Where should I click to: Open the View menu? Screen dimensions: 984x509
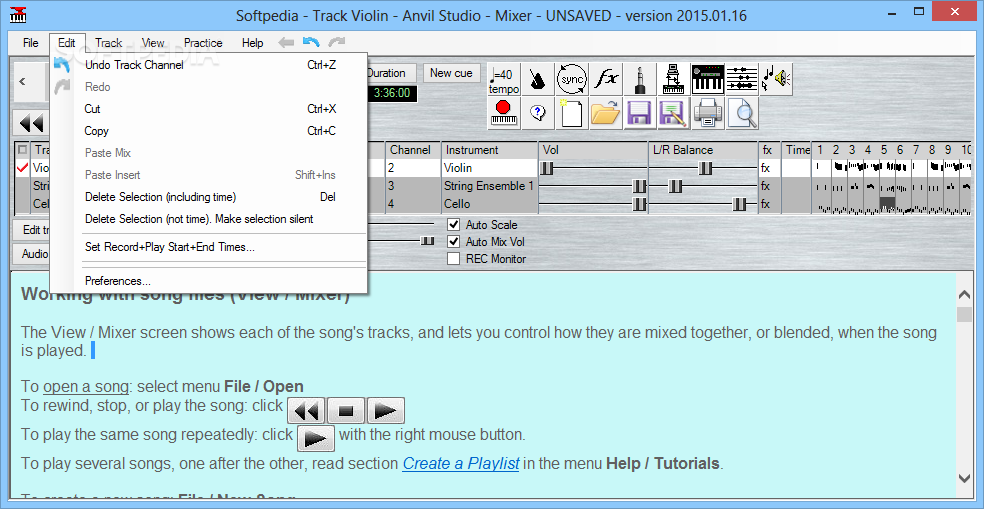[152, 43]
